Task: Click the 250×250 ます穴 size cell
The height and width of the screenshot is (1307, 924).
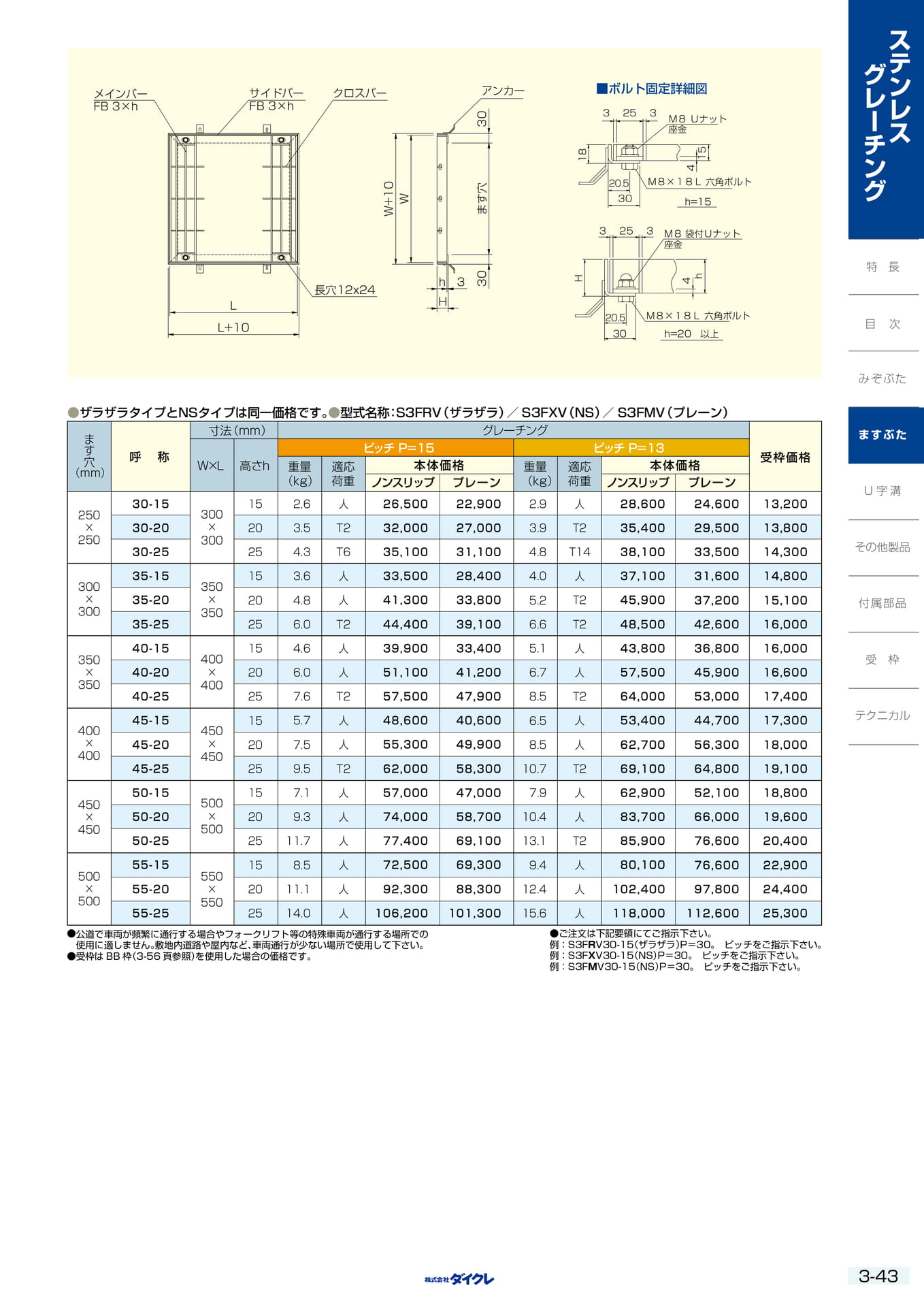Action: 89,528
